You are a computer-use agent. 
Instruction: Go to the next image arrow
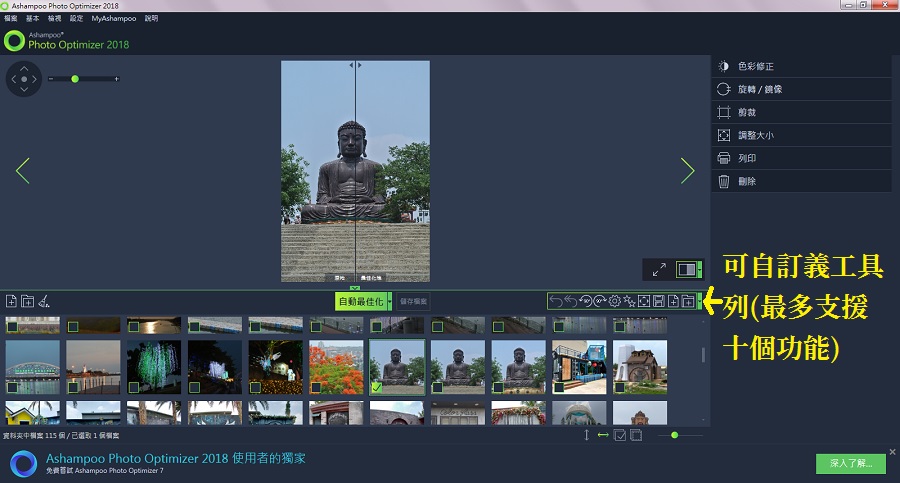pos(688,171)
